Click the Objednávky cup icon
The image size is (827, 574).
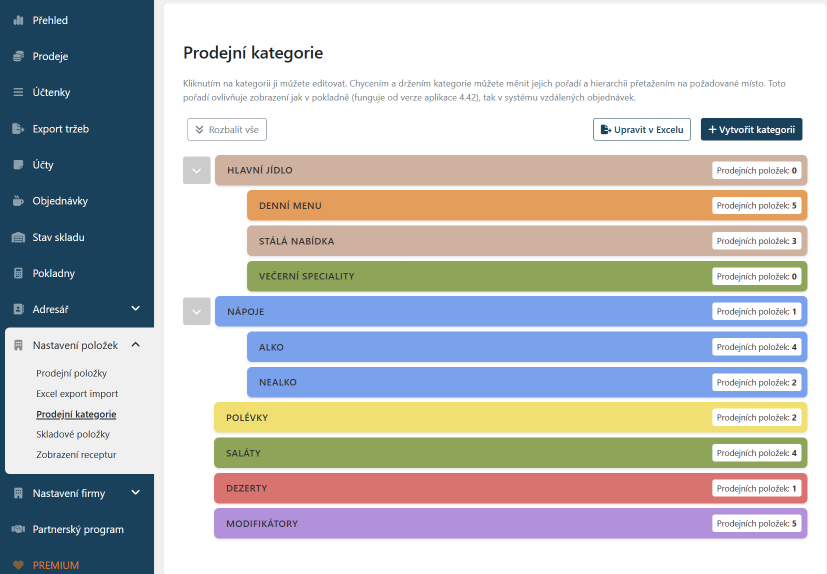click(x=18, y=201)
